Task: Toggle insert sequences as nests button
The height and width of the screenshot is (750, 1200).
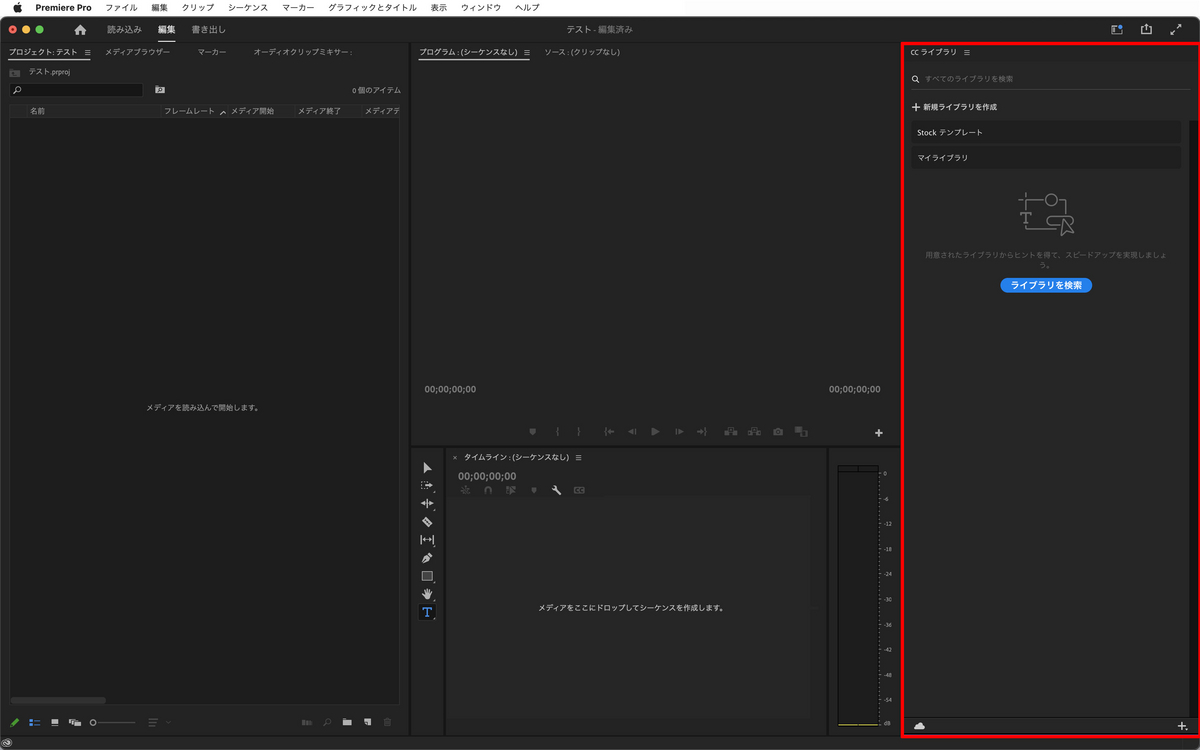Action: coord(465,491)
